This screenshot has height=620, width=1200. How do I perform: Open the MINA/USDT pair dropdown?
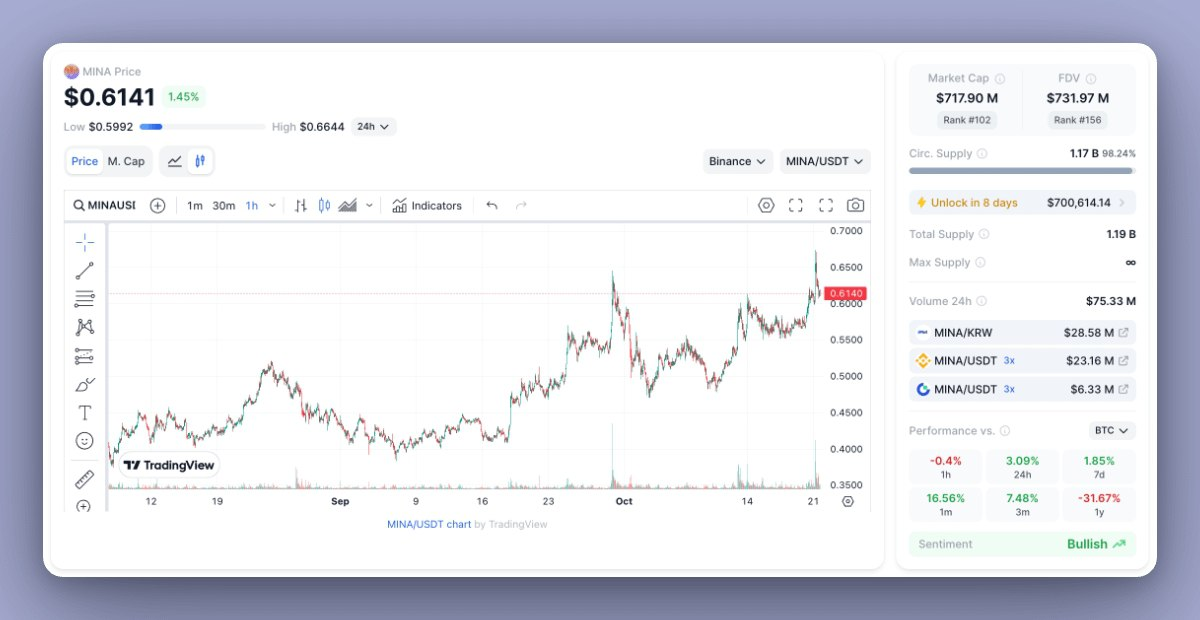click(x=824, y=161)
